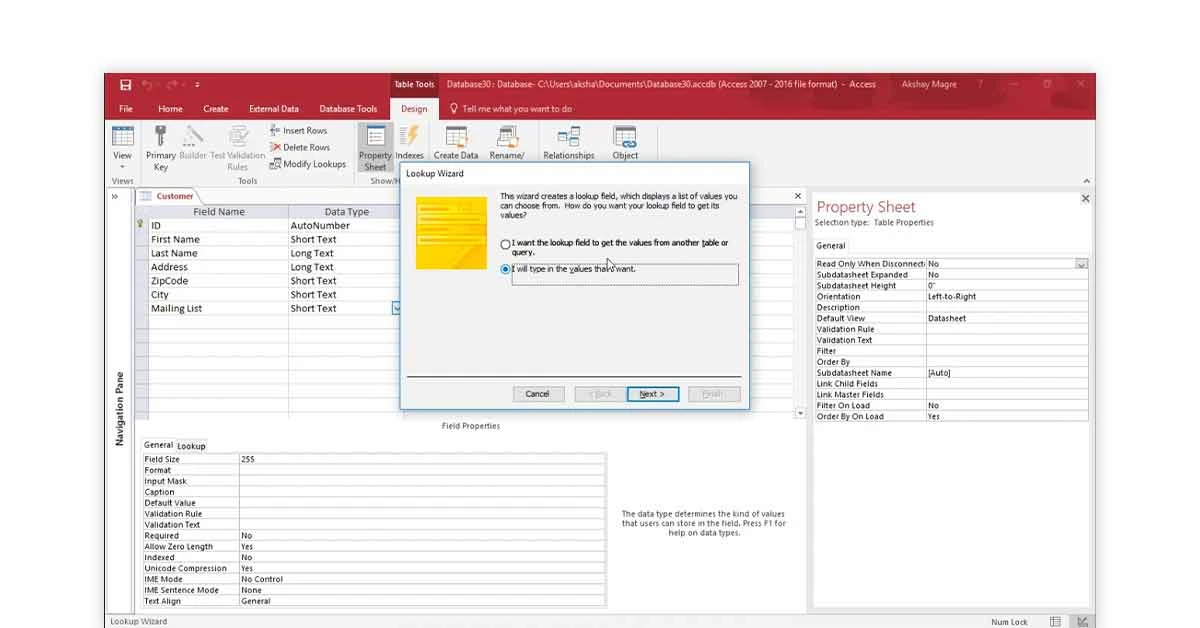Cancel the Lookup Wizard

pos(538,393)
